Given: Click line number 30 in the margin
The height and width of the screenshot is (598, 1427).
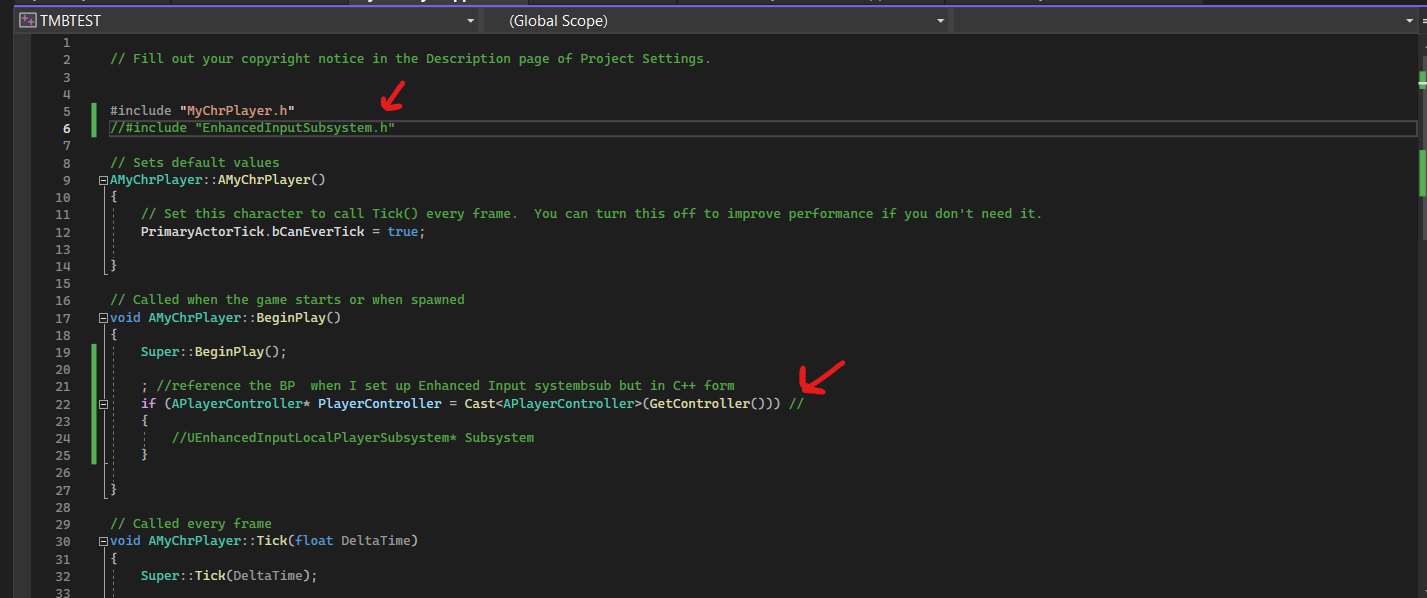Looking at the screenshot, I should pos(62,541).
